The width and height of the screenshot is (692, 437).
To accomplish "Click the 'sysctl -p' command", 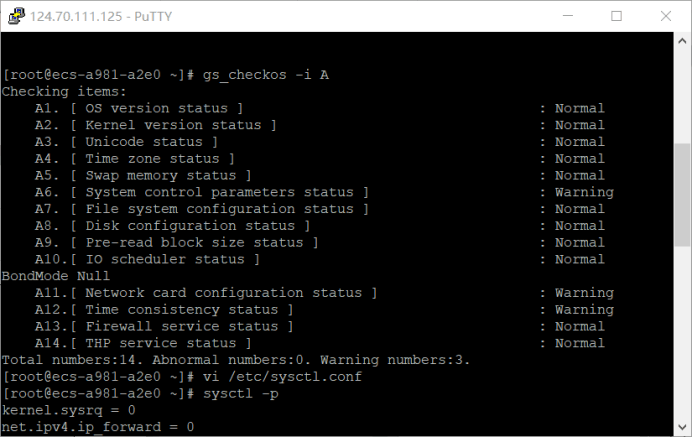I will point(241,393).
